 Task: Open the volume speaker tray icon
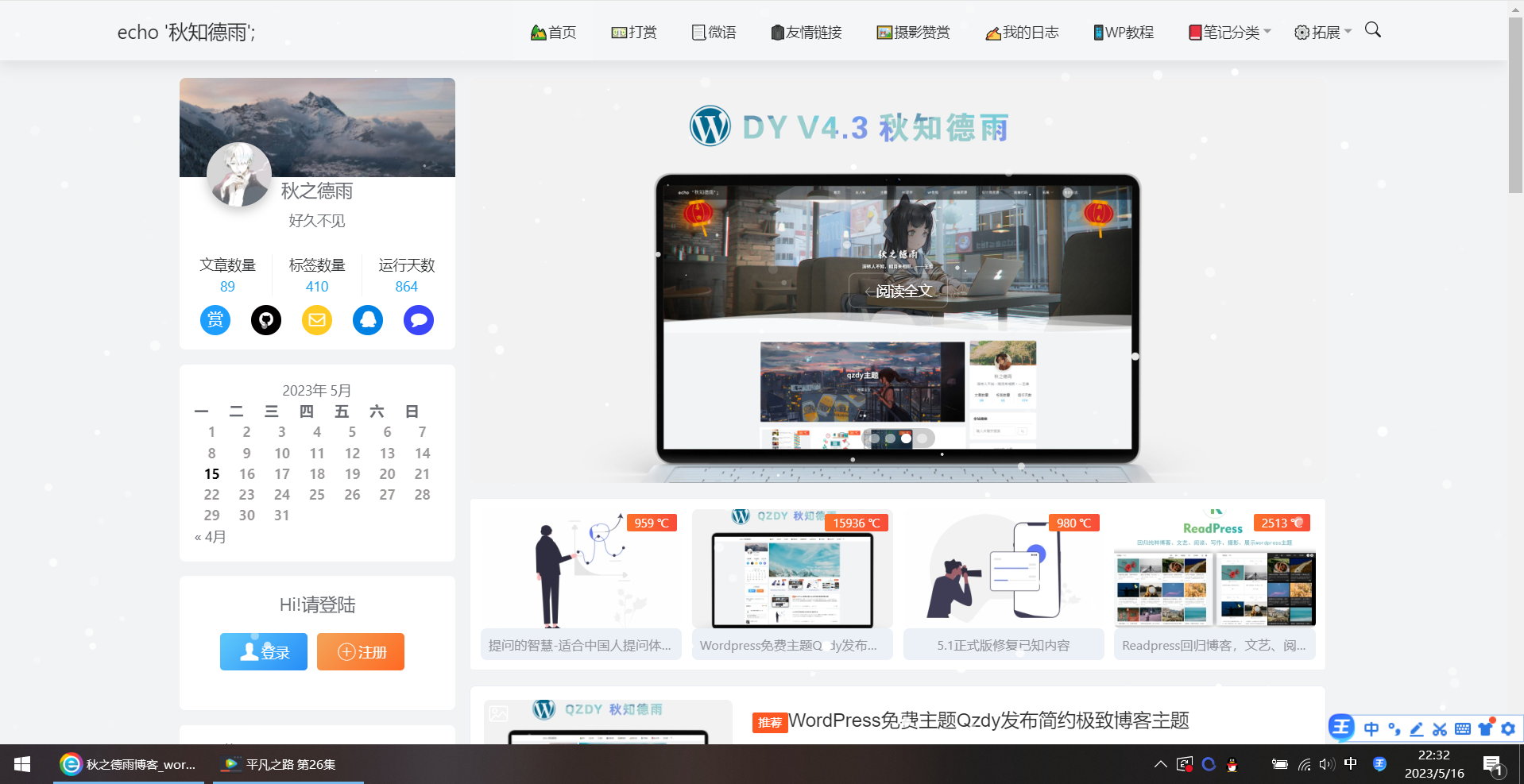click(x=1326, y=764)
